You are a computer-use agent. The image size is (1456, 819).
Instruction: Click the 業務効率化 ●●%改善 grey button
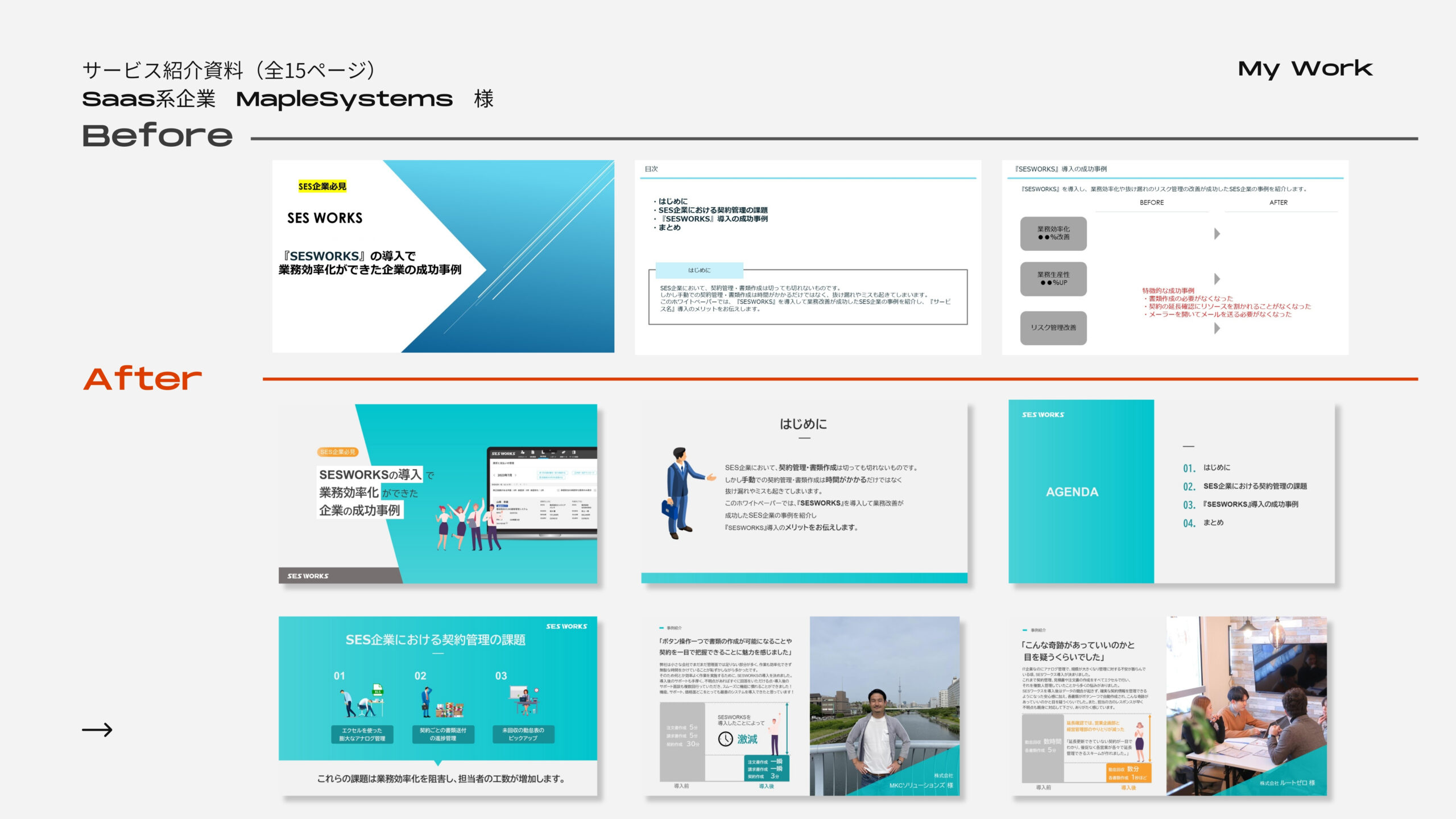click(x=1053, y=233)
